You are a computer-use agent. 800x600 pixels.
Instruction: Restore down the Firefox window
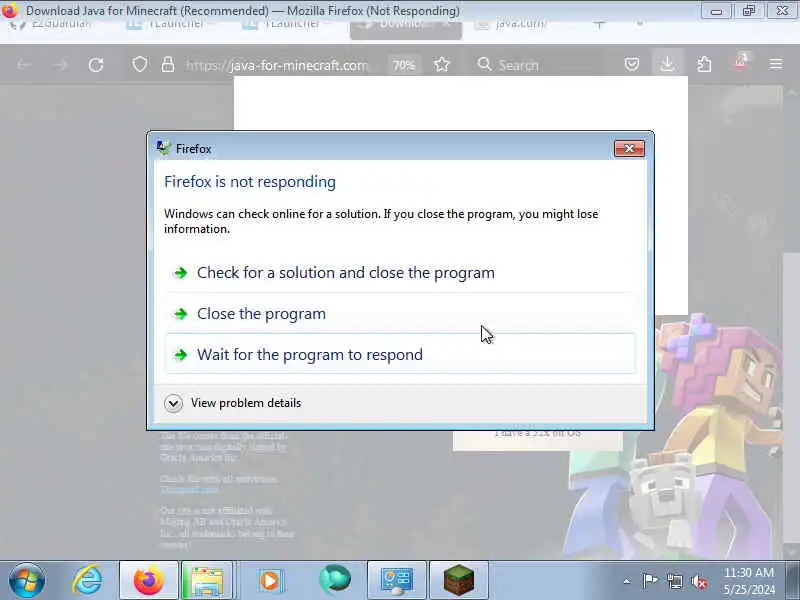pos(749,11)
